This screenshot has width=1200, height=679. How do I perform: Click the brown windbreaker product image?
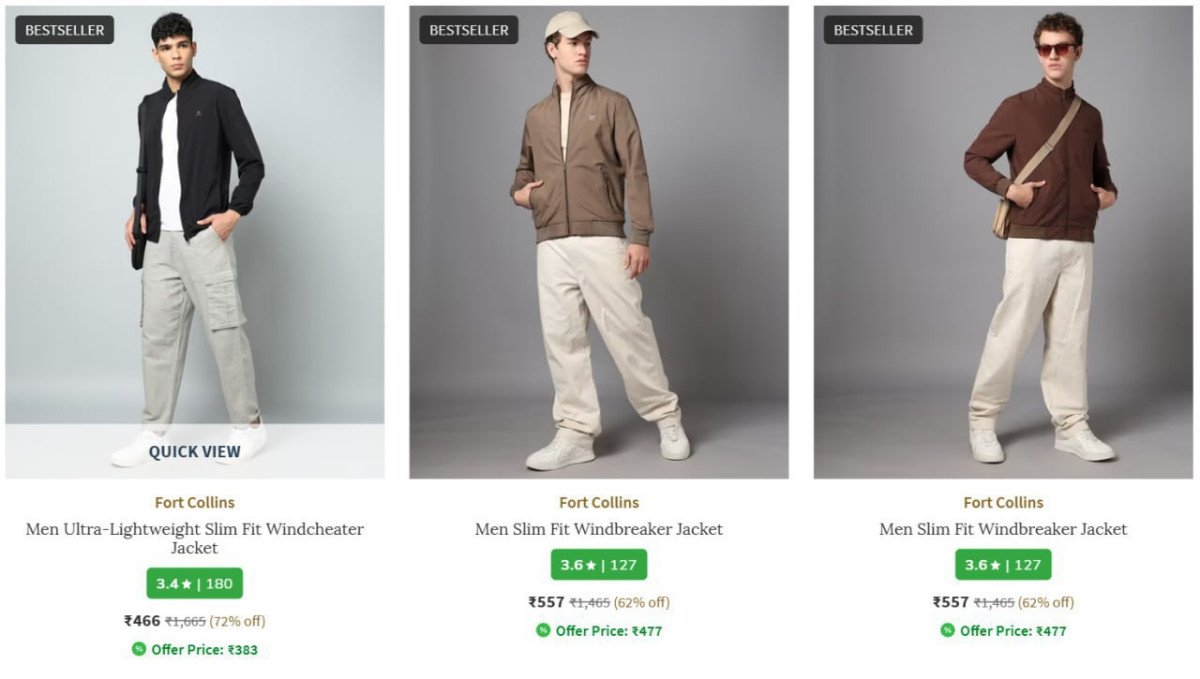1003,240
